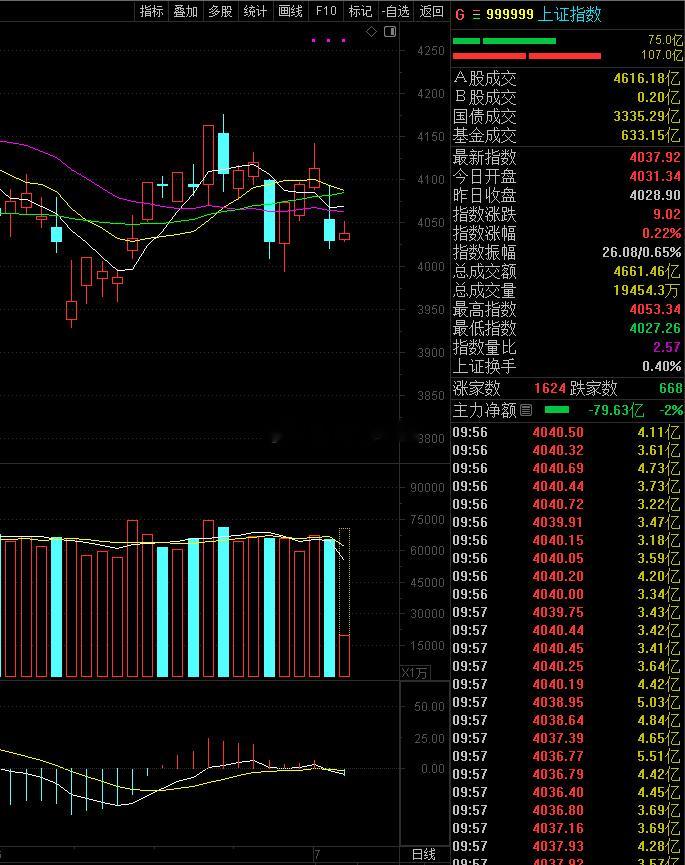Viewport: 685px width, 865px height.
Task: Select tick row with price 4040.32
Action: 567,450
